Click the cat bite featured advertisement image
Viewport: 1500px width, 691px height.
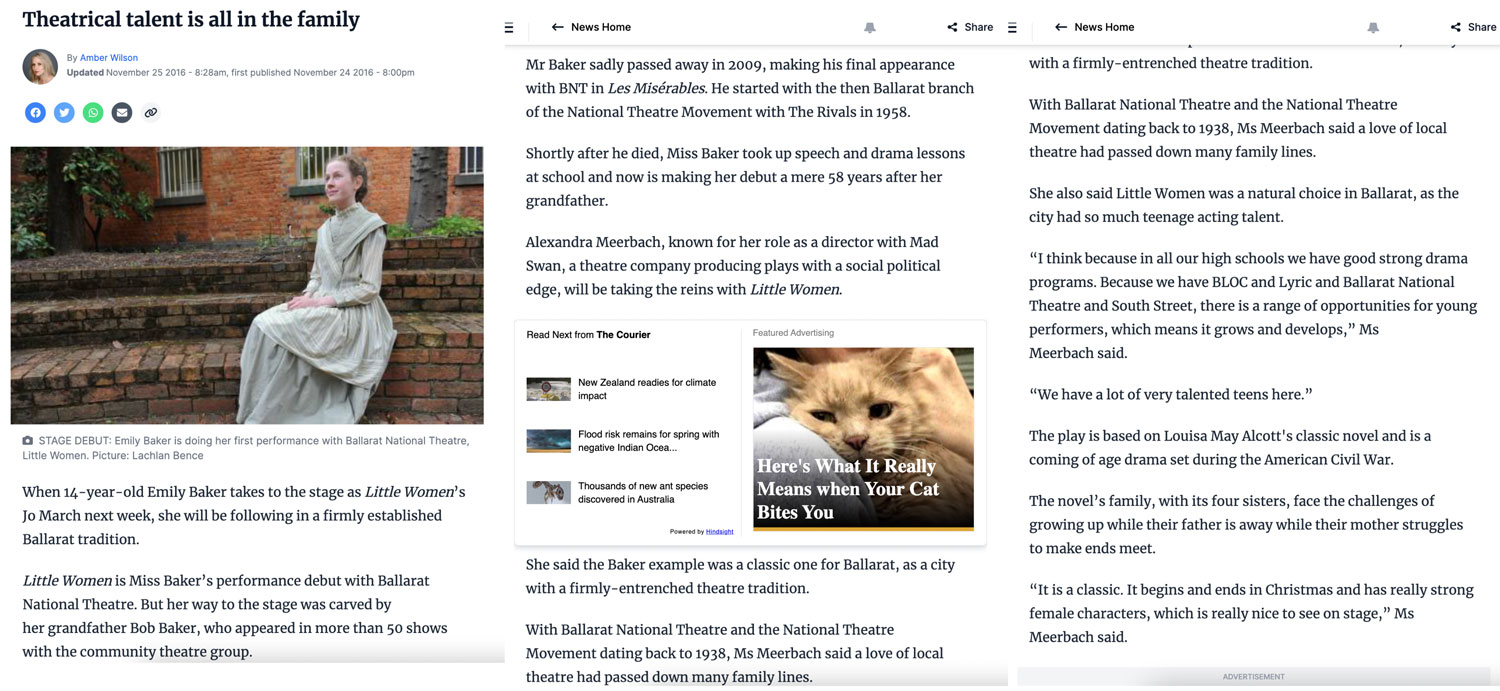click(863, 438)
